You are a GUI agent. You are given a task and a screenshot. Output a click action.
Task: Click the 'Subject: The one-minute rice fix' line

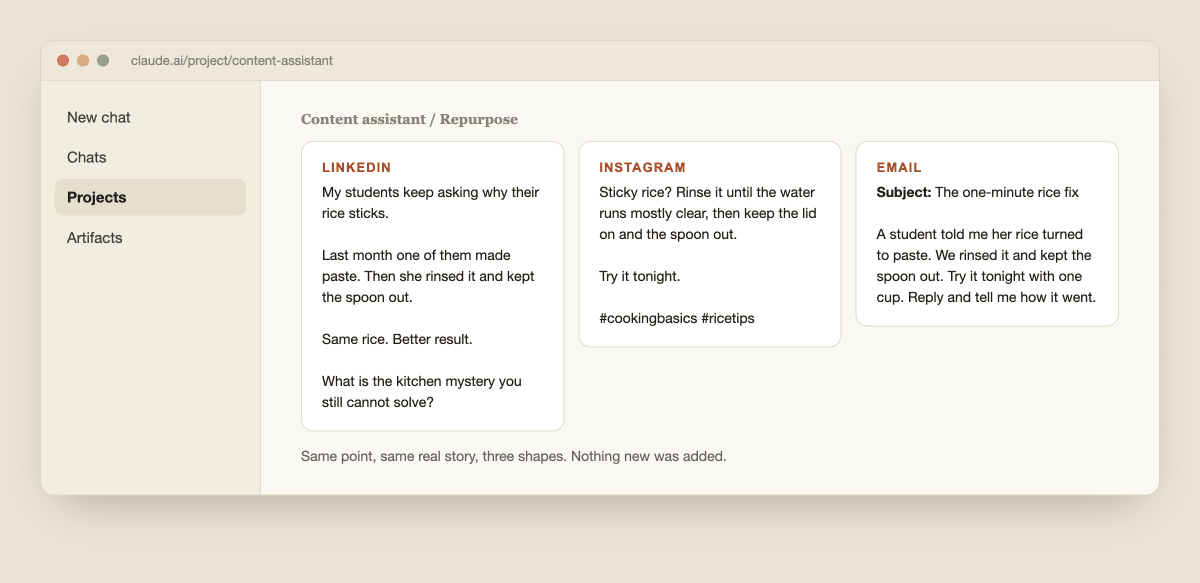coord(977,192)
